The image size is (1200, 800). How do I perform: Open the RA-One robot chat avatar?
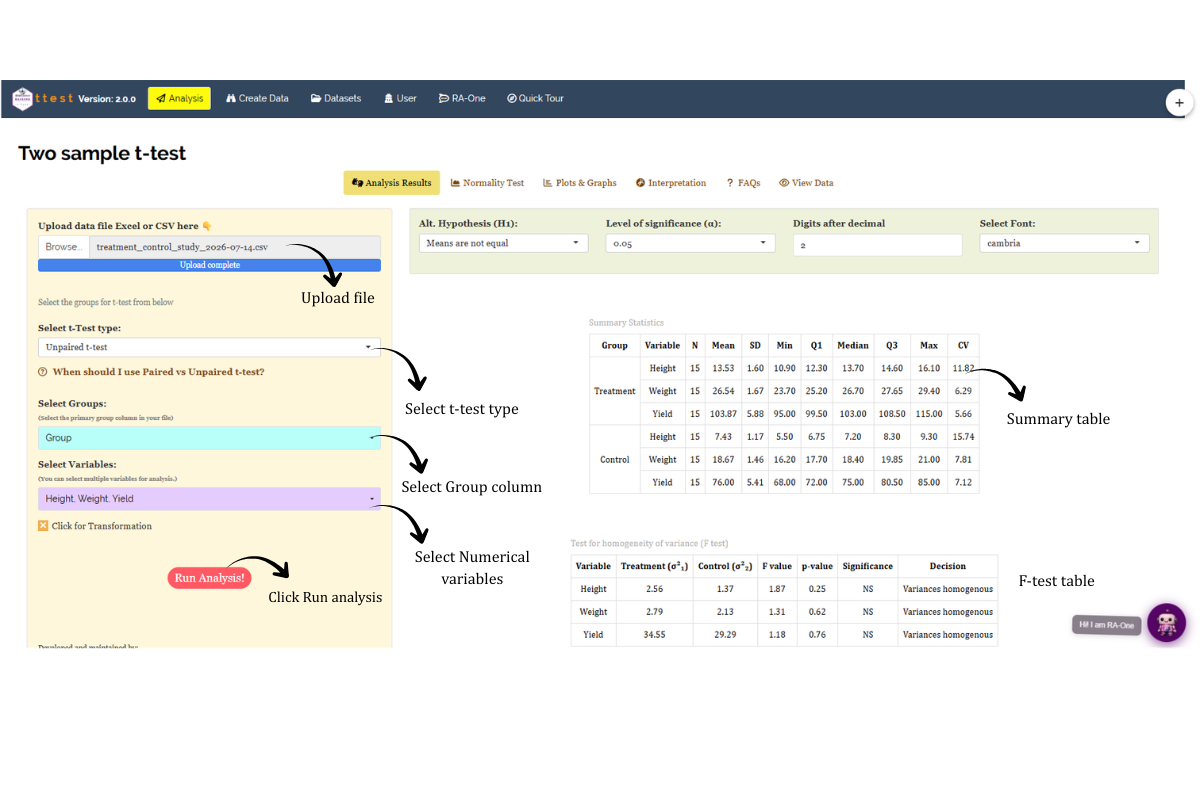pyautogui.click(x=1166, y=623)
